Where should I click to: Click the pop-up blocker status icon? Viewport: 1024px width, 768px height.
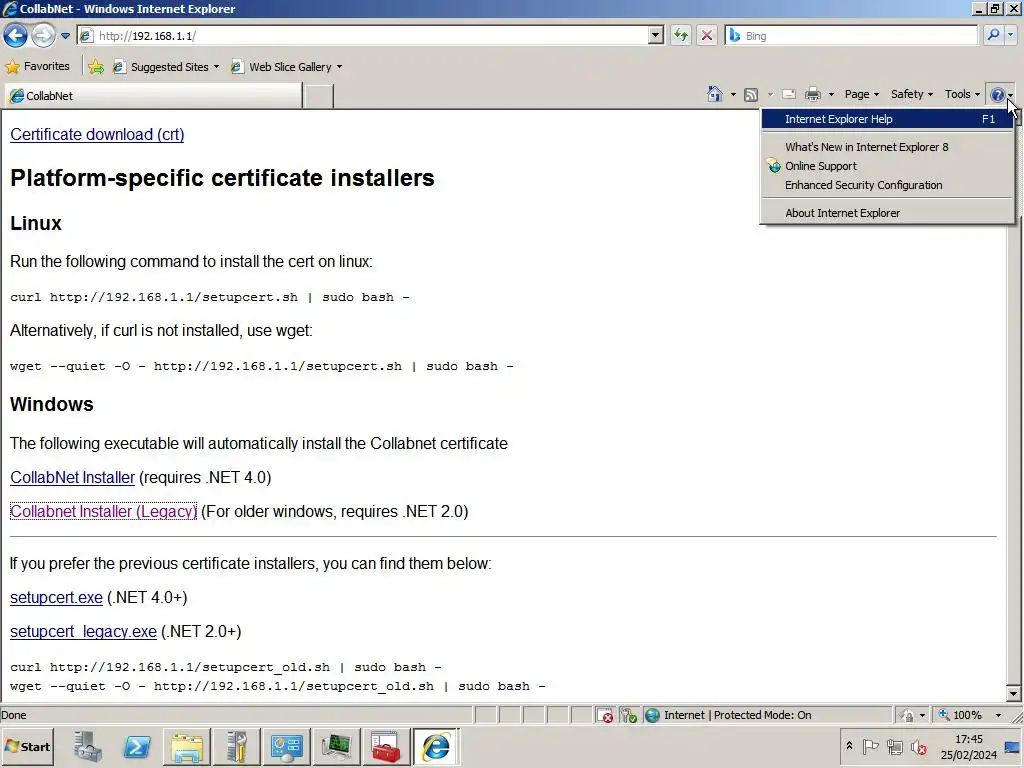[x=605, y=715]
